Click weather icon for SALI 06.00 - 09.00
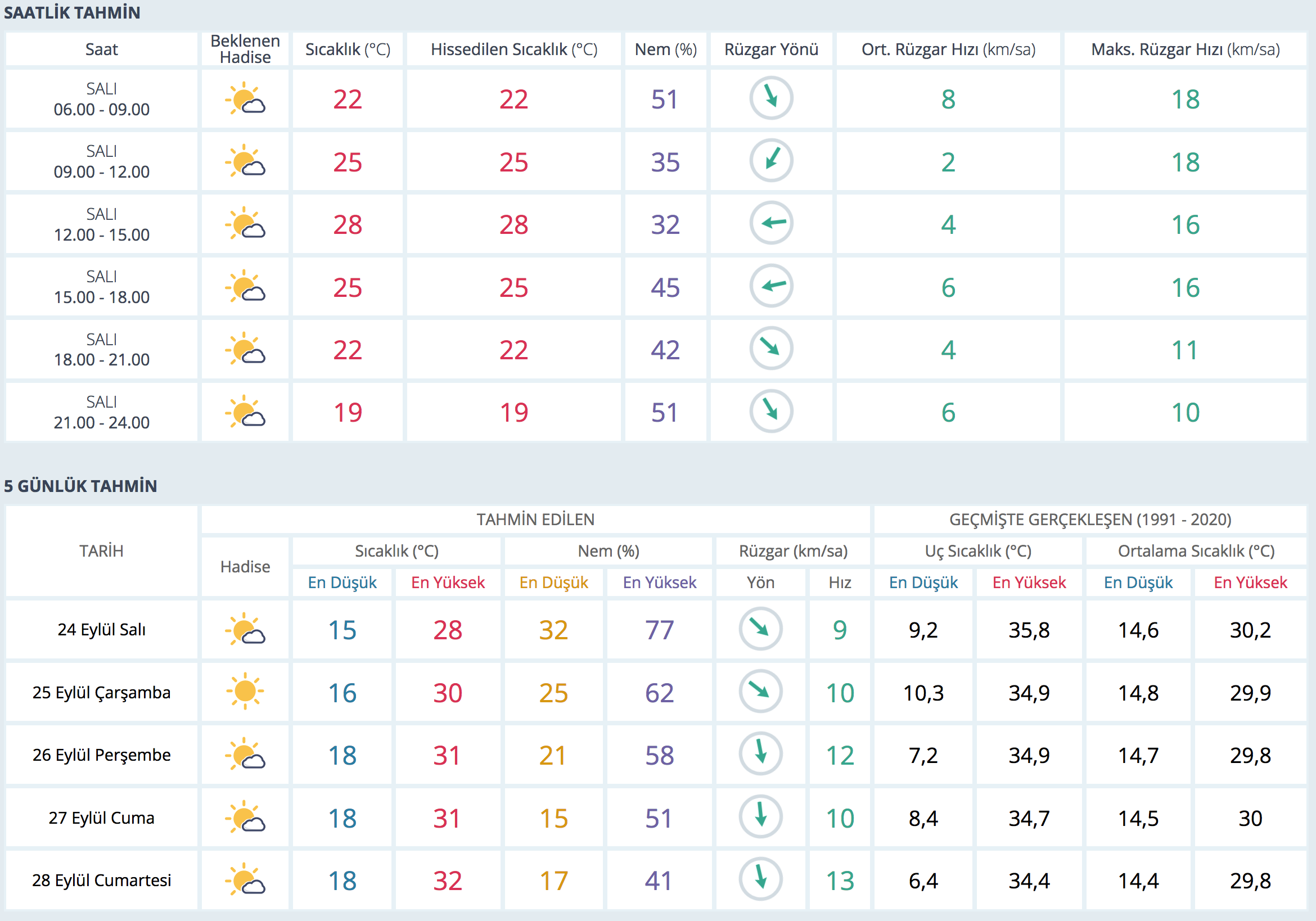This screenshot has height=921, width=1316. pyautogui.click(x=245, y=99)
